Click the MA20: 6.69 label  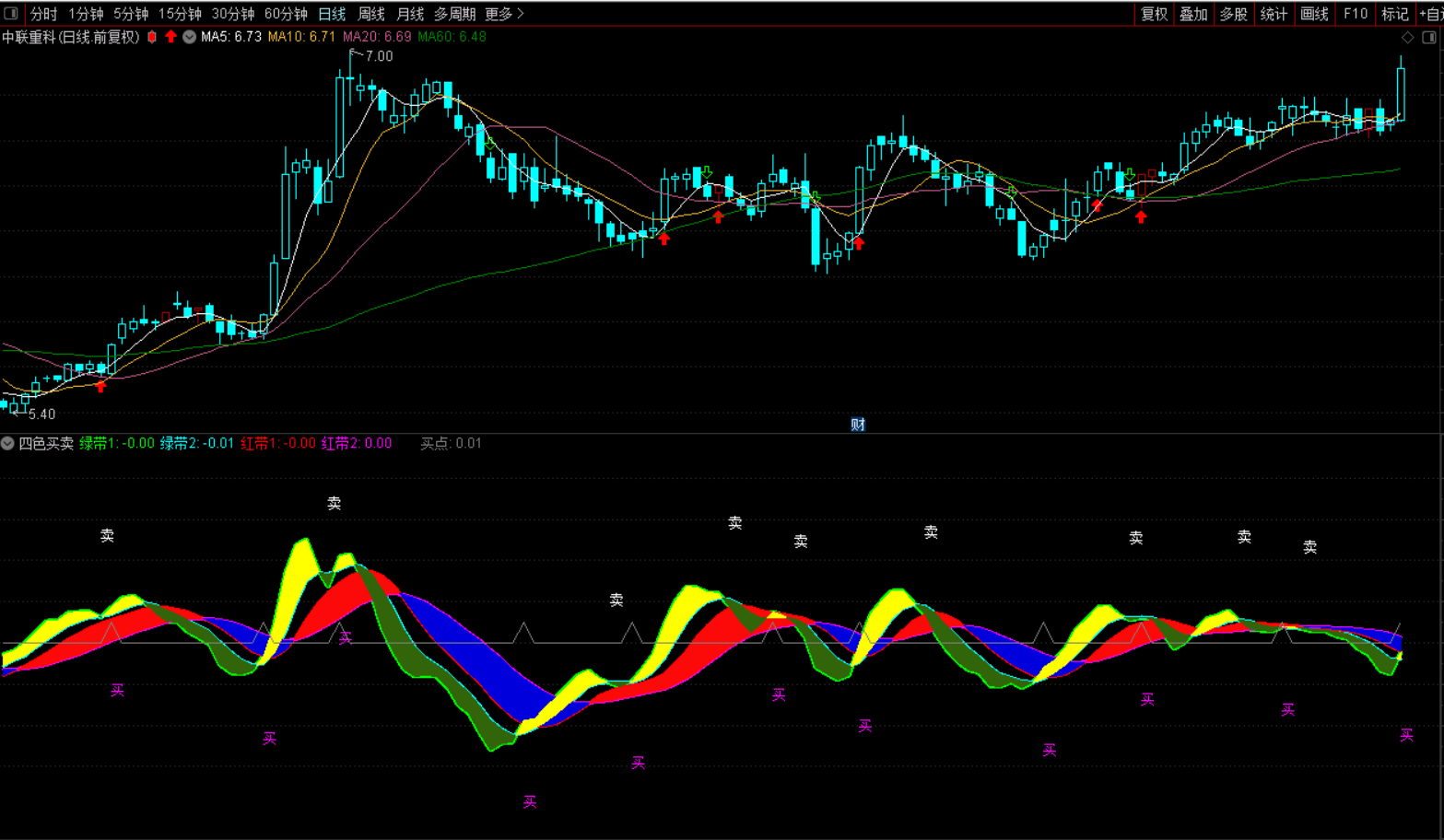377,37
